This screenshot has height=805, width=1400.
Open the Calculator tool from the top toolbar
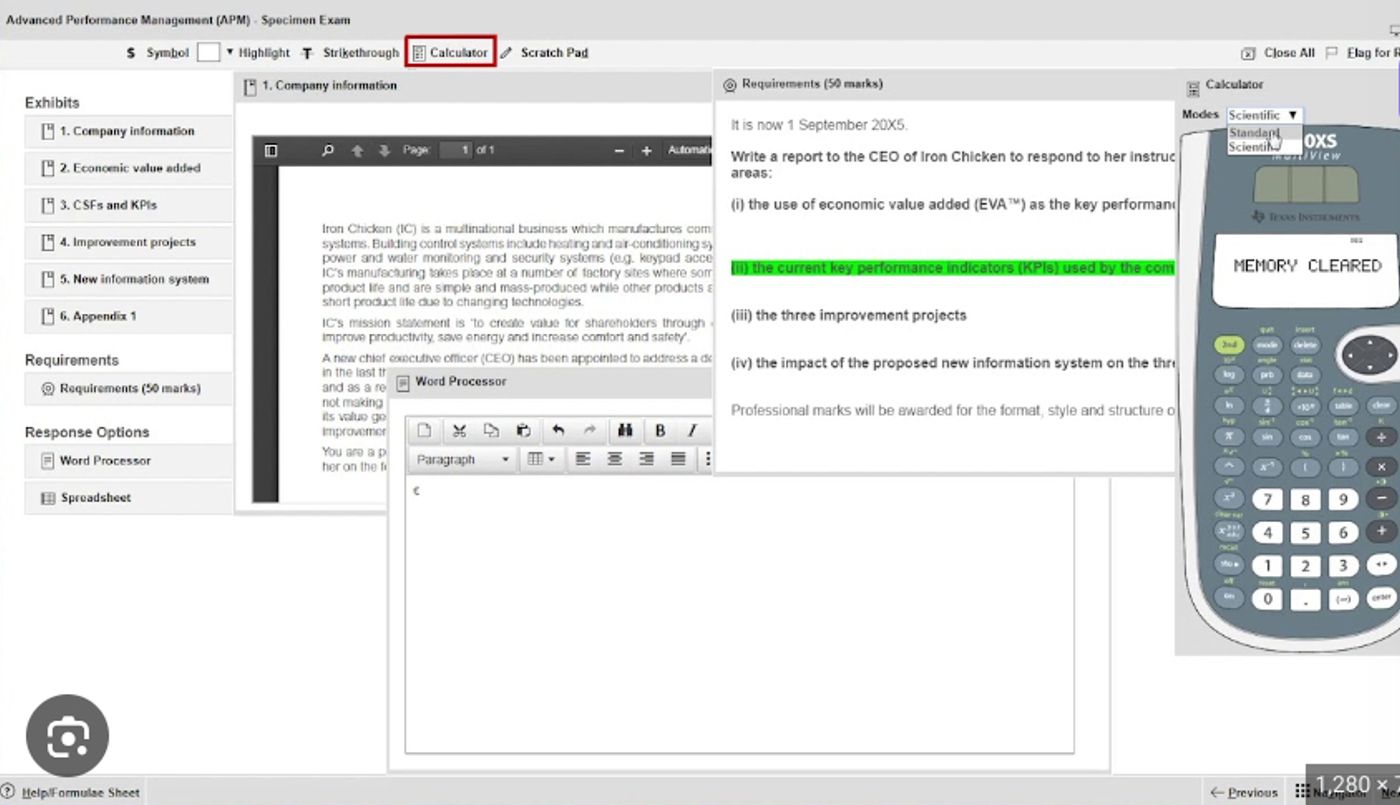pos(450,53)
